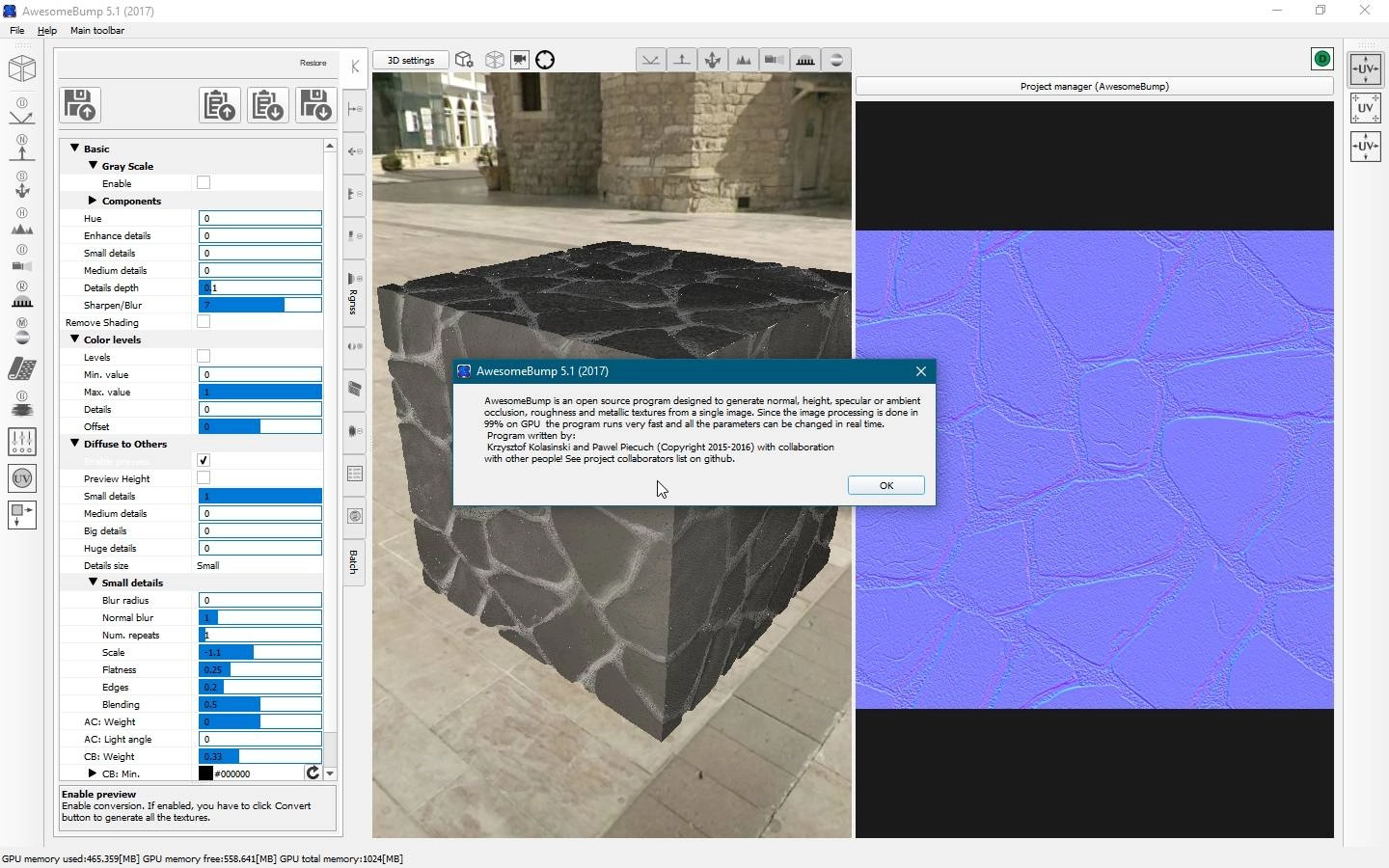The width and height of the screenshot is (1389, 868).
Task: Toggle normal map in the 3D view toolbar
Action: (x=682, y=60)
